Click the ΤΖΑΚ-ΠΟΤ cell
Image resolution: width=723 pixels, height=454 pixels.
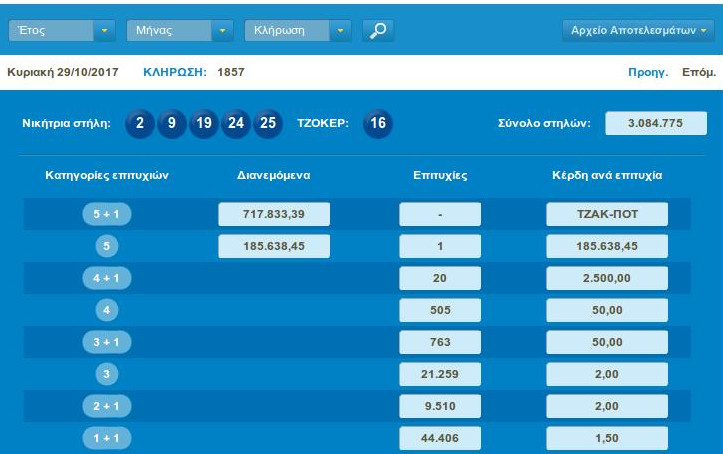click(607, 214)
